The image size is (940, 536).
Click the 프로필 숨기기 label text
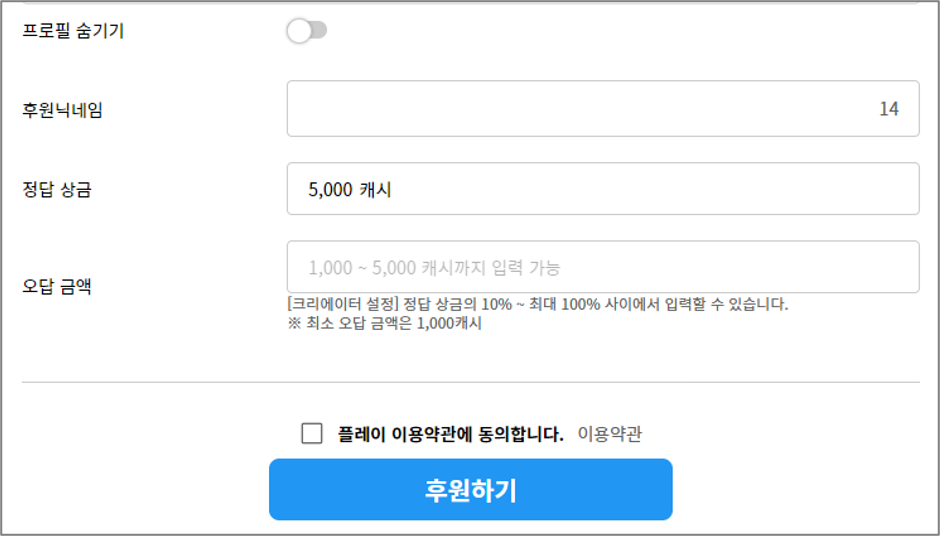tap(73, 31)
